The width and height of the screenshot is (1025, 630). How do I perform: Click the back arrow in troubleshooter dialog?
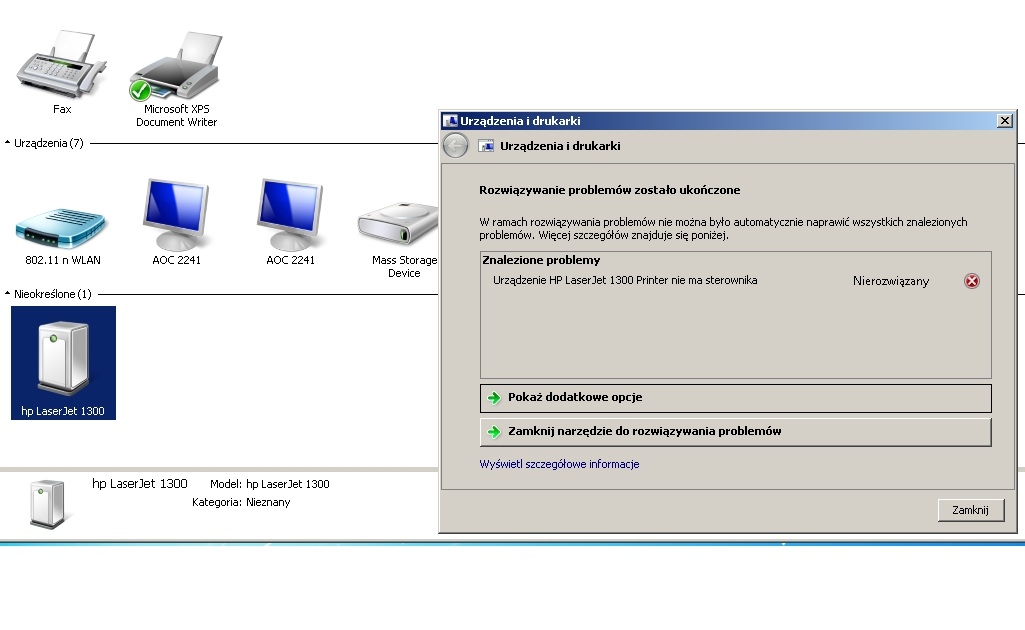(456, 146)
